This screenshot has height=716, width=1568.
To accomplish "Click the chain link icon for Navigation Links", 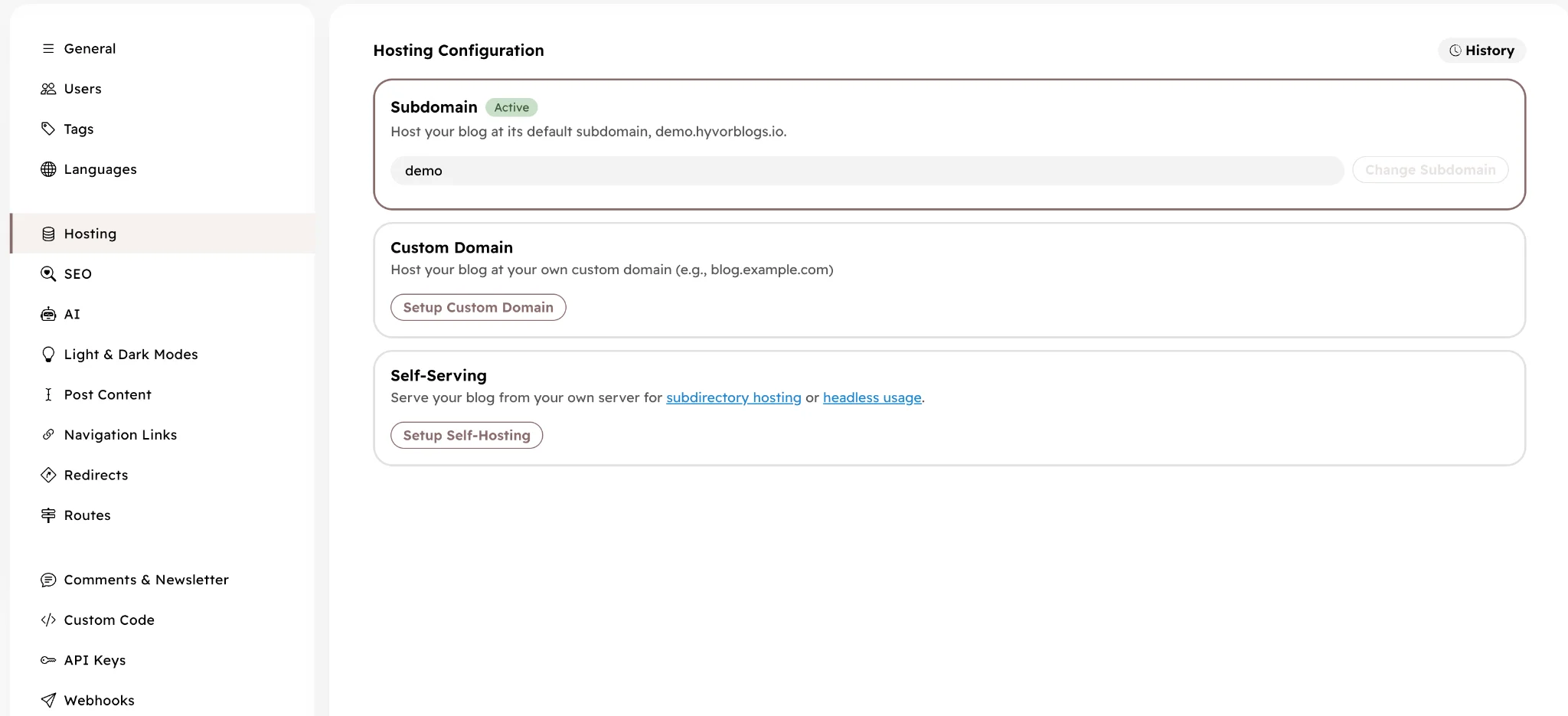I will (48, 435).
